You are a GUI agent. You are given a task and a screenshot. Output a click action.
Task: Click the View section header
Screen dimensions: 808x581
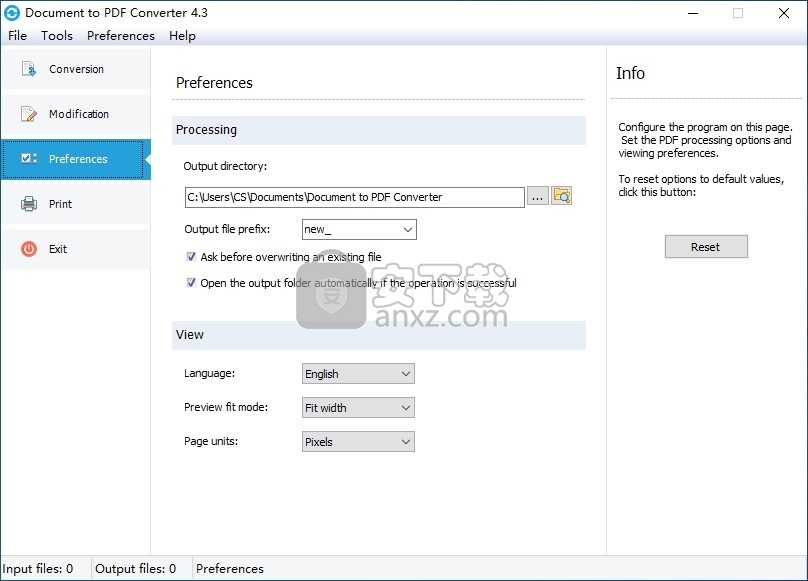click(x=379, y=335)
